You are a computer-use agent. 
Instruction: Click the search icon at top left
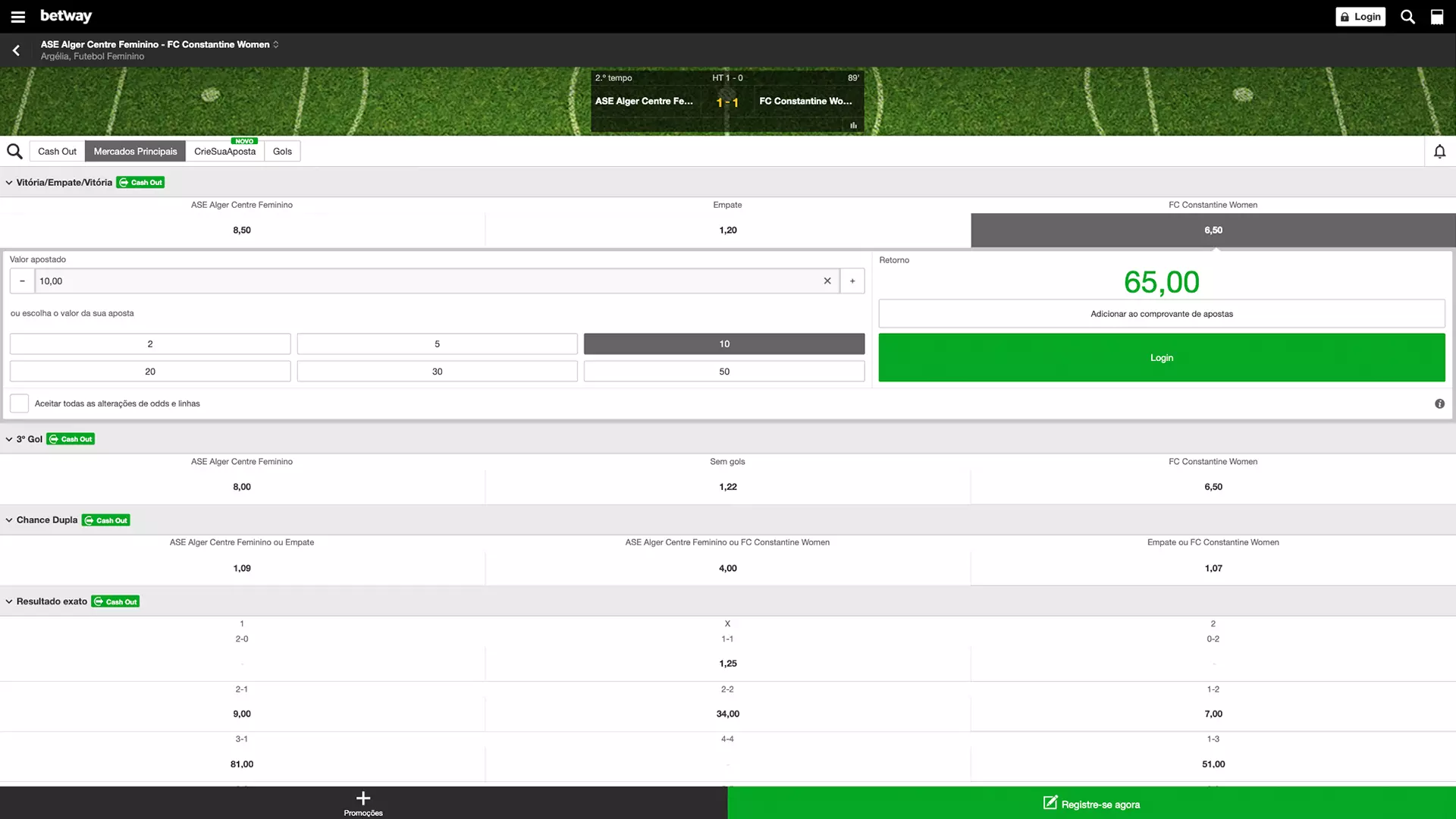(15, 151)
